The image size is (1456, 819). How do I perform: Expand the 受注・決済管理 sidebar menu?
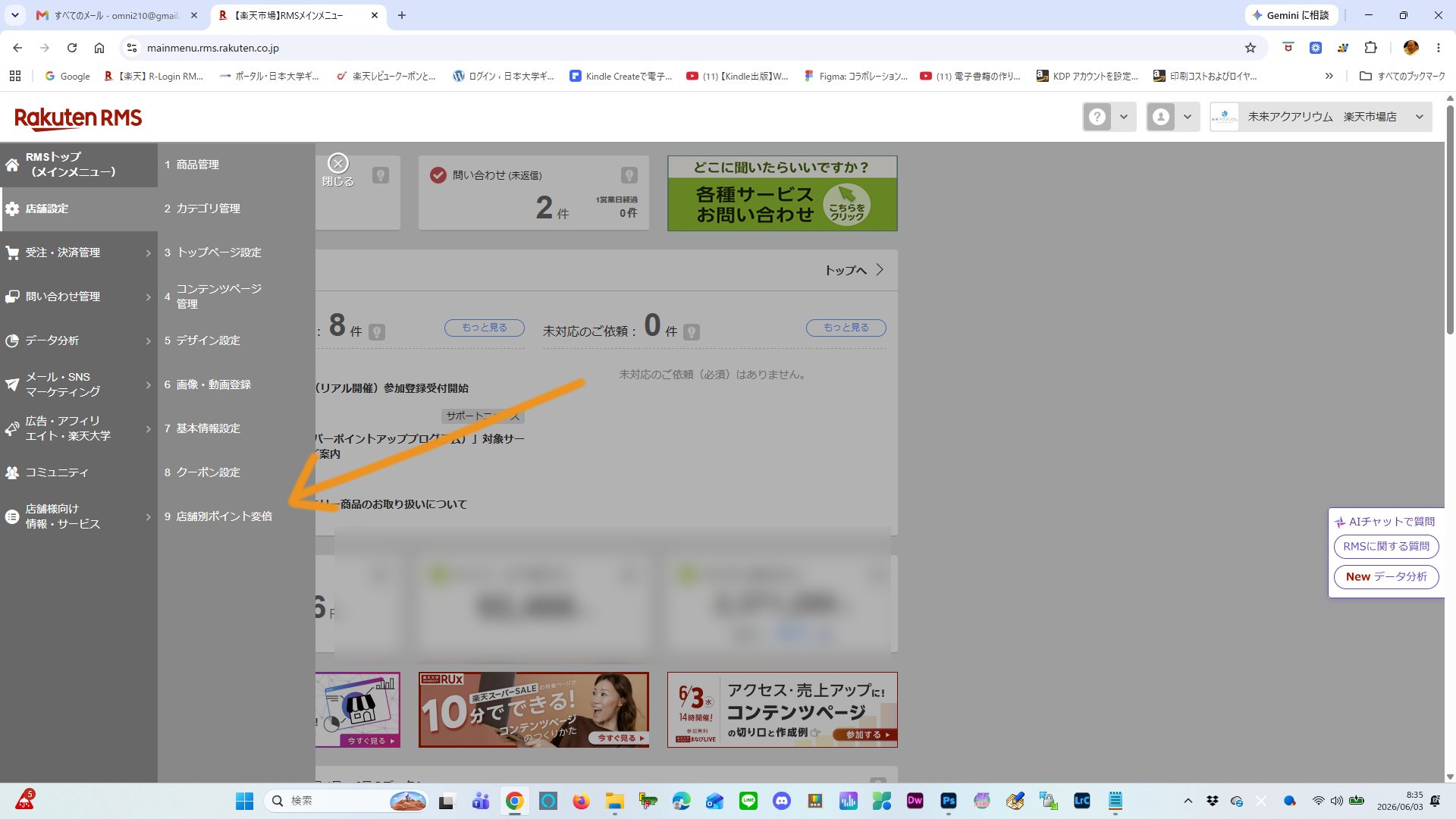[79, 253]
